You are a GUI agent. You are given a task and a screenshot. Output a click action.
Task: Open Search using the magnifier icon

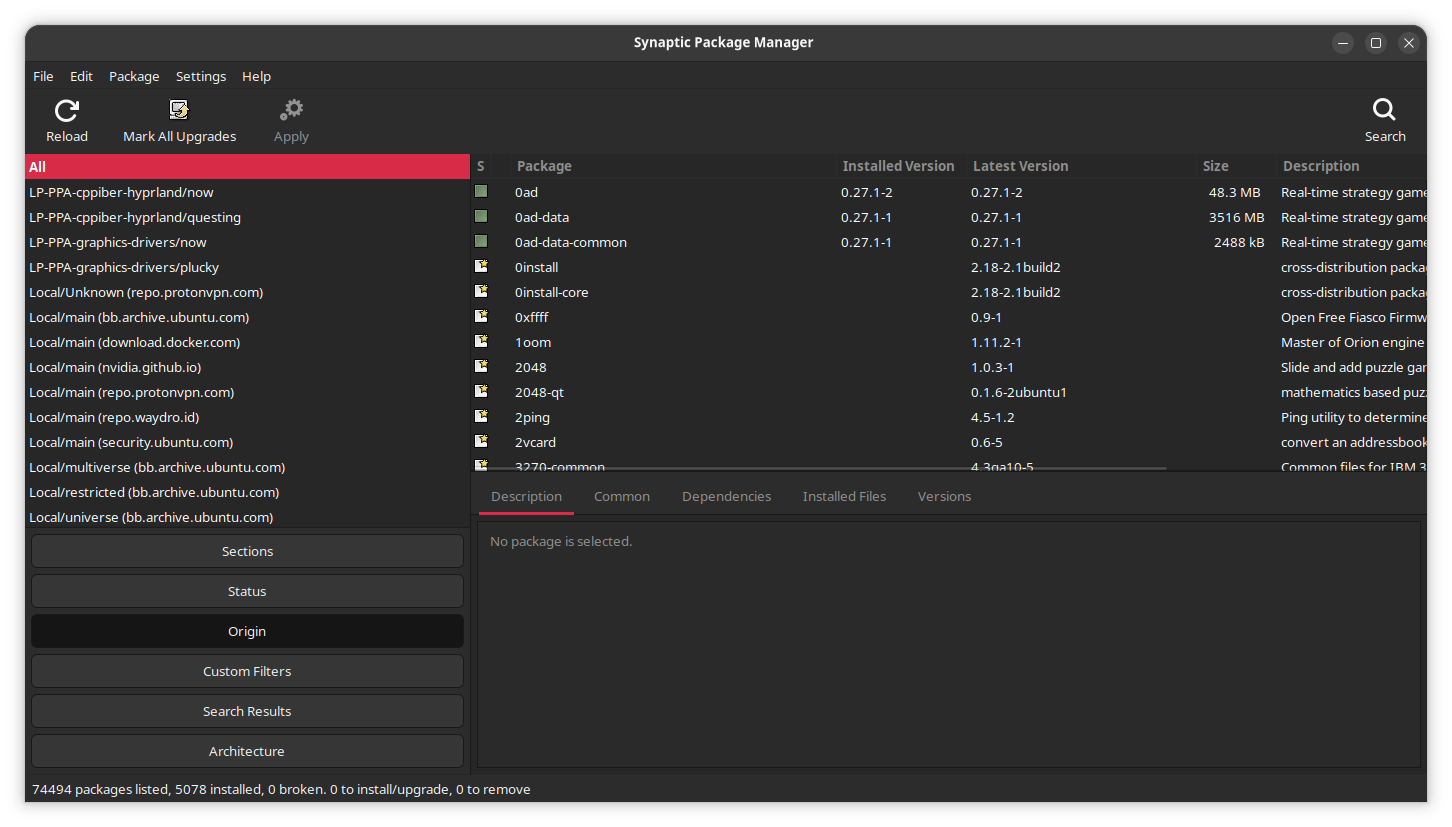pyautogui.click(x=1384, y=110)
